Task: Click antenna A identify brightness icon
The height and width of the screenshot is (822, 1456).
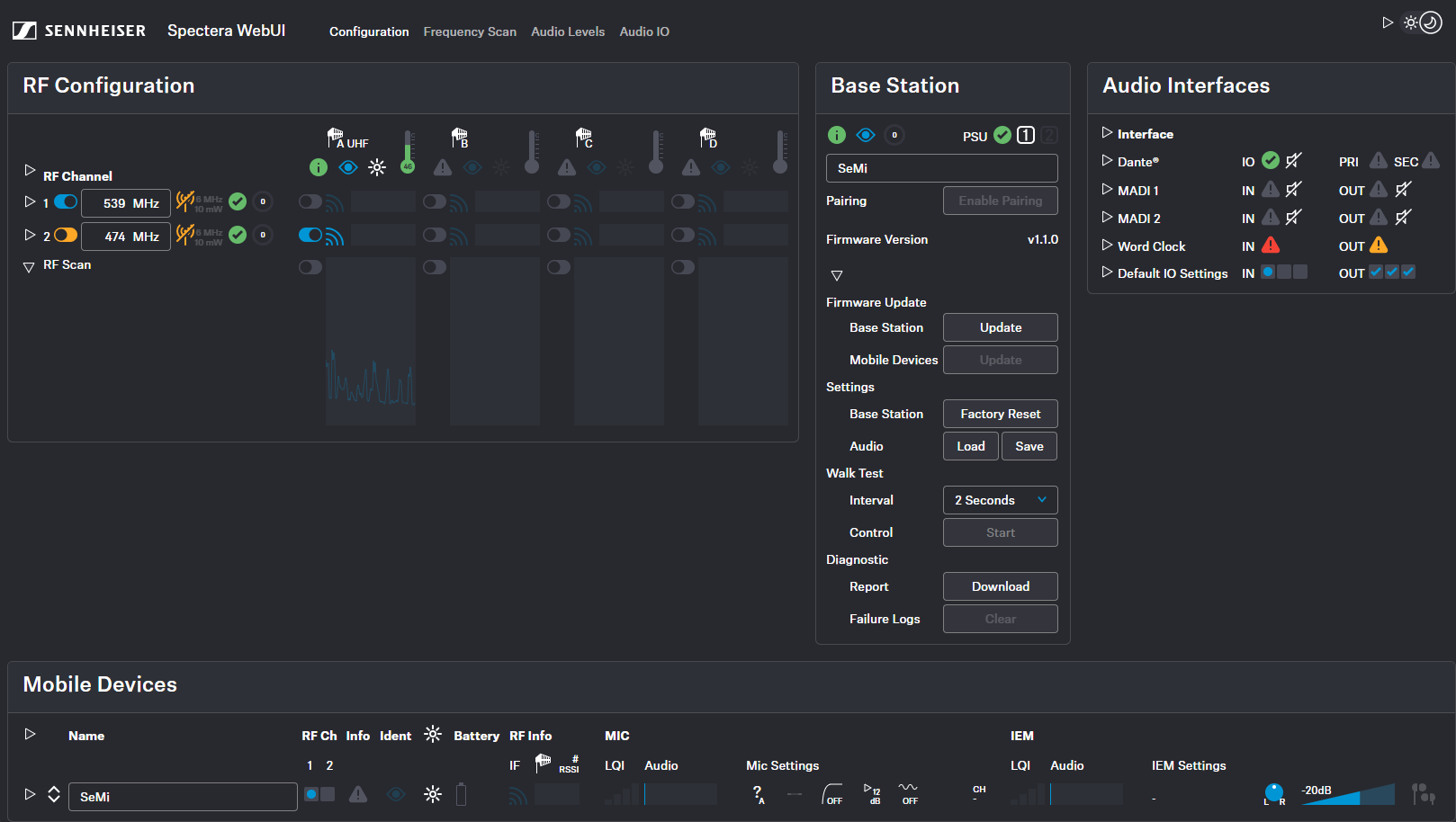Action: [377, 167]
